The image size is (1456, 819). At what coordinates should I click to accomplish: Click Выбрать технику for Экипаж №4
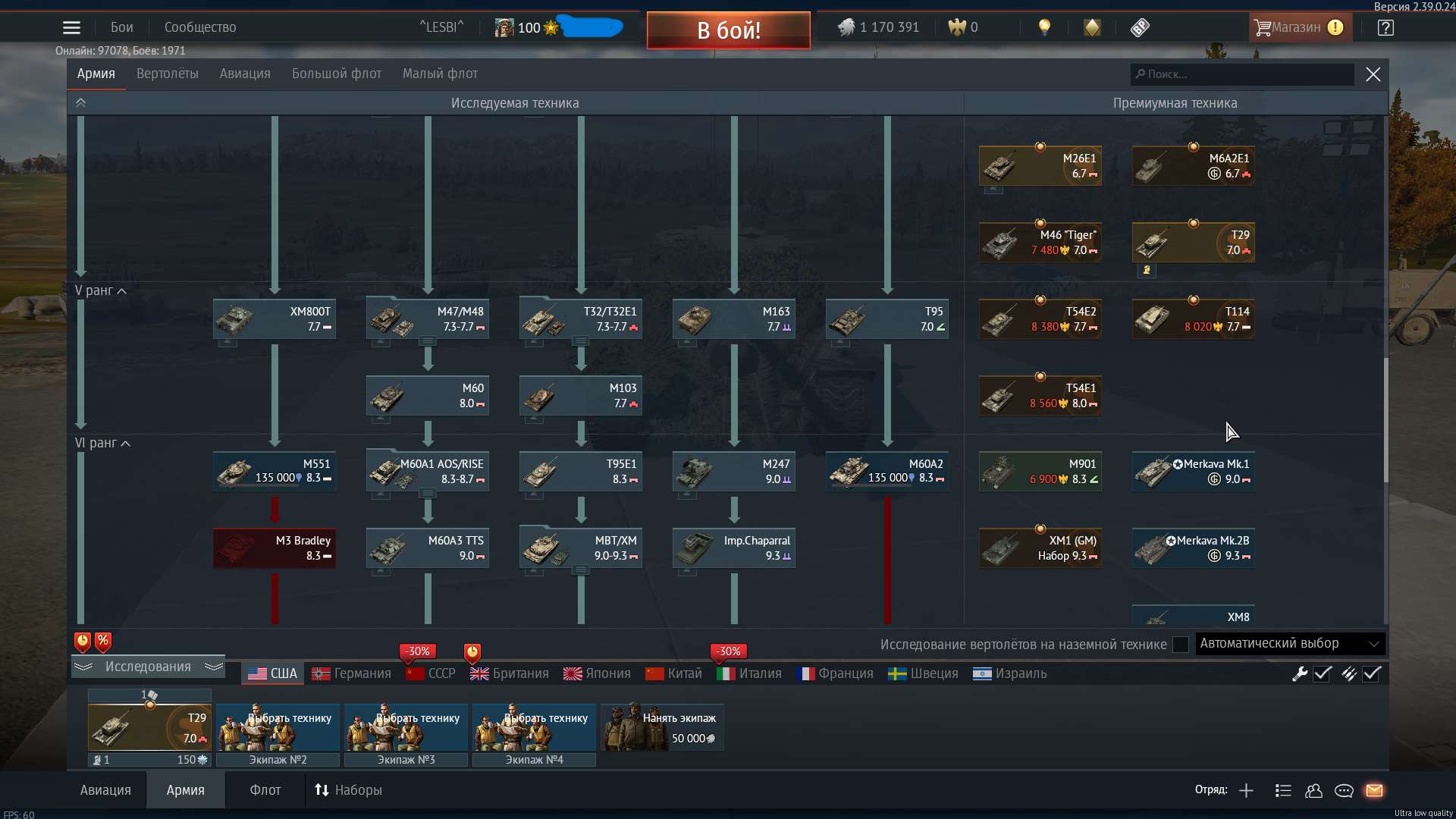point(534,727)
